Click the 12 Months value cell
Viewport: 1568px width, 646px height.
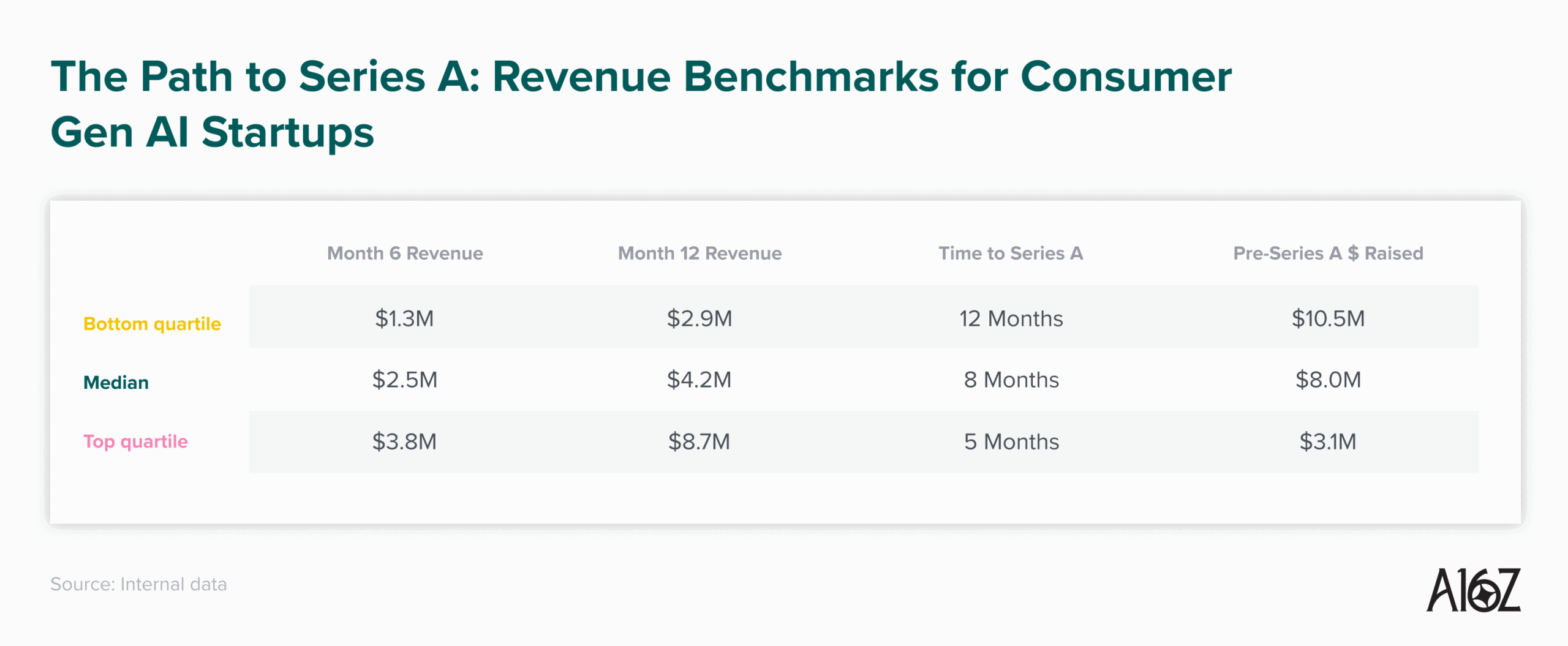pos(1009,318)
